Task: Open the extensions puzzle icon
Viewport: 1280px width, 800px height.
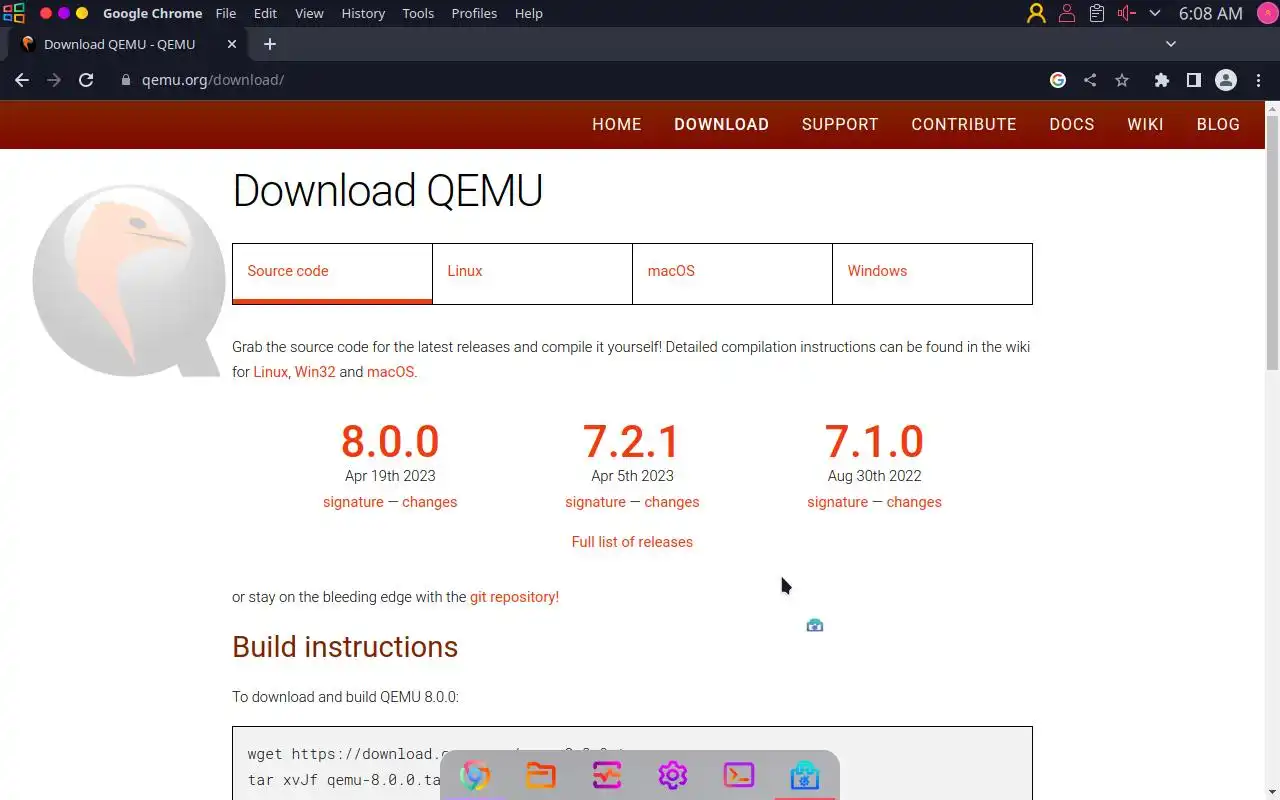Action: 1161,80
